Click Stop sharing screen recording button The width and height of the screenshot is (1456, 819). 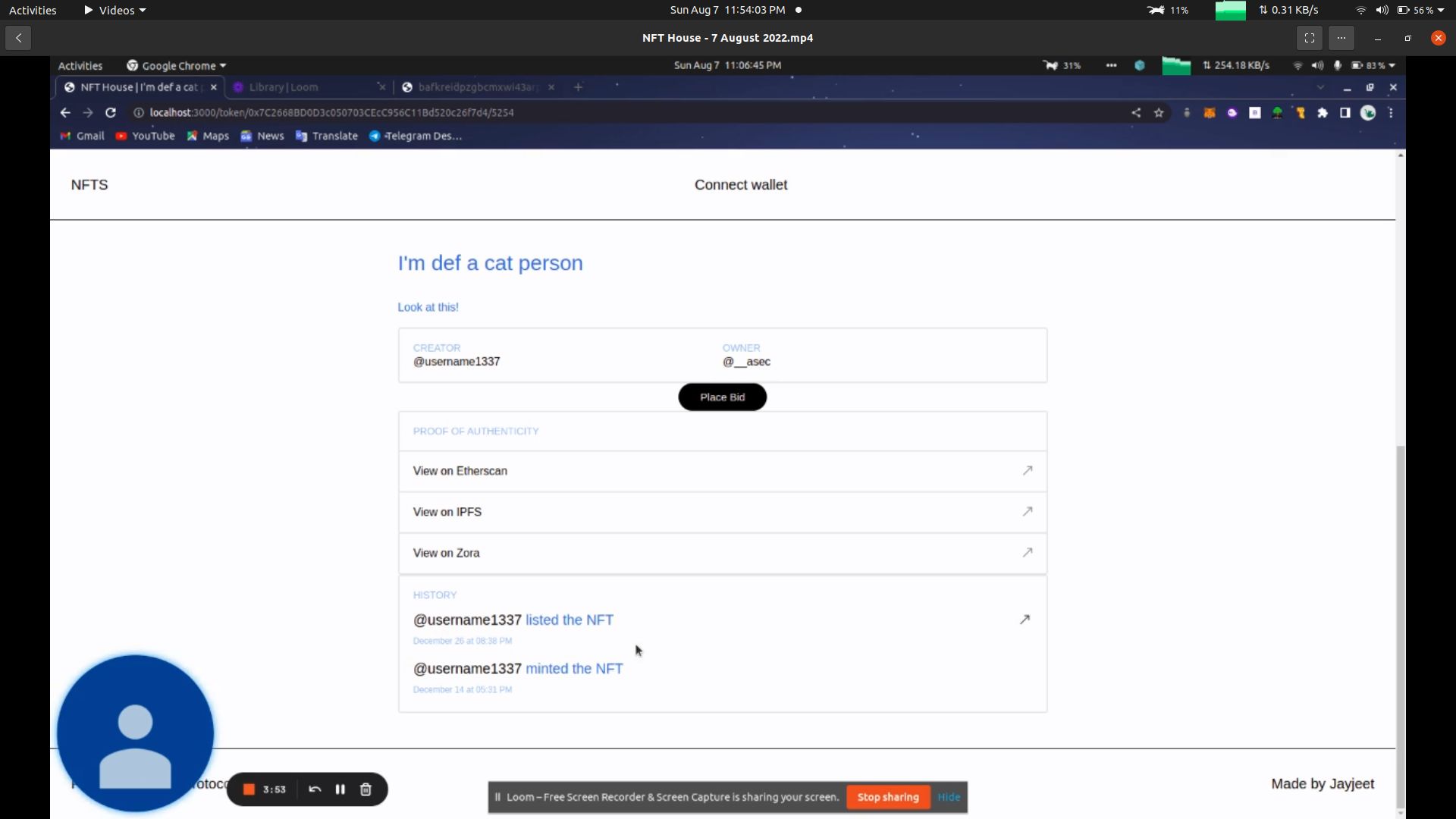886,797
